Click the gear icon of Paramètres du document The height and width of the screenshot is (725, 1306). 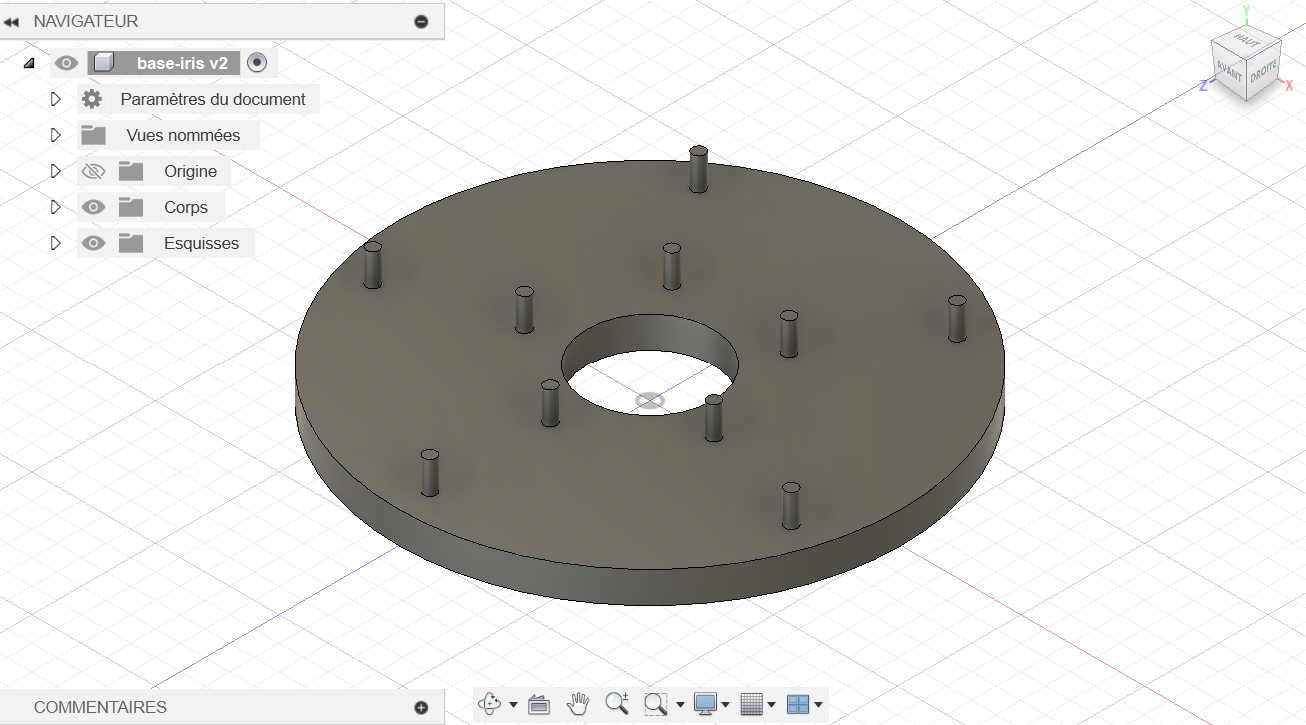tap(92, 99)
